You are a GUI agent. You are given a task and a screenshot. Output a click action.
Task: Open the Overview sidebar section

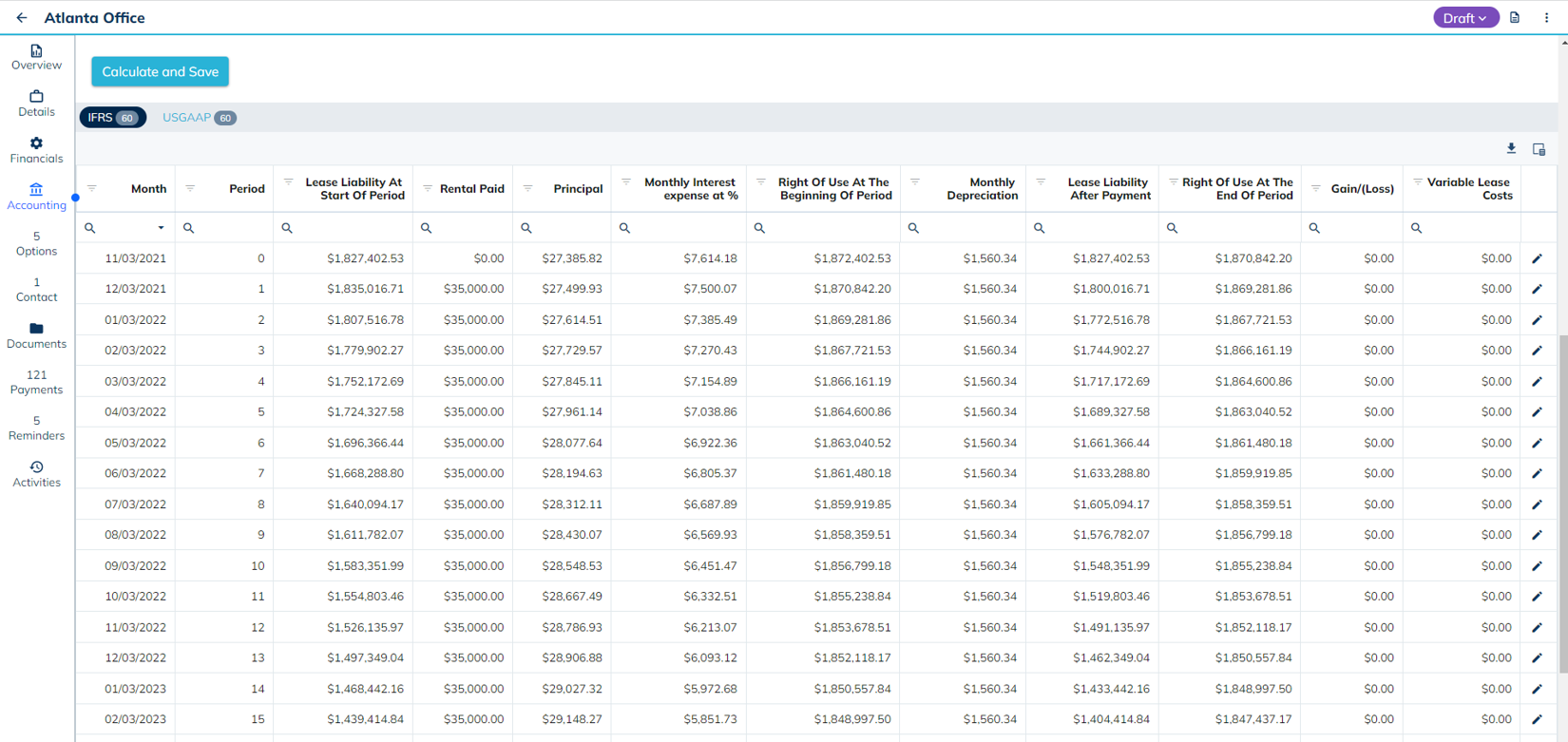point(36,57)
